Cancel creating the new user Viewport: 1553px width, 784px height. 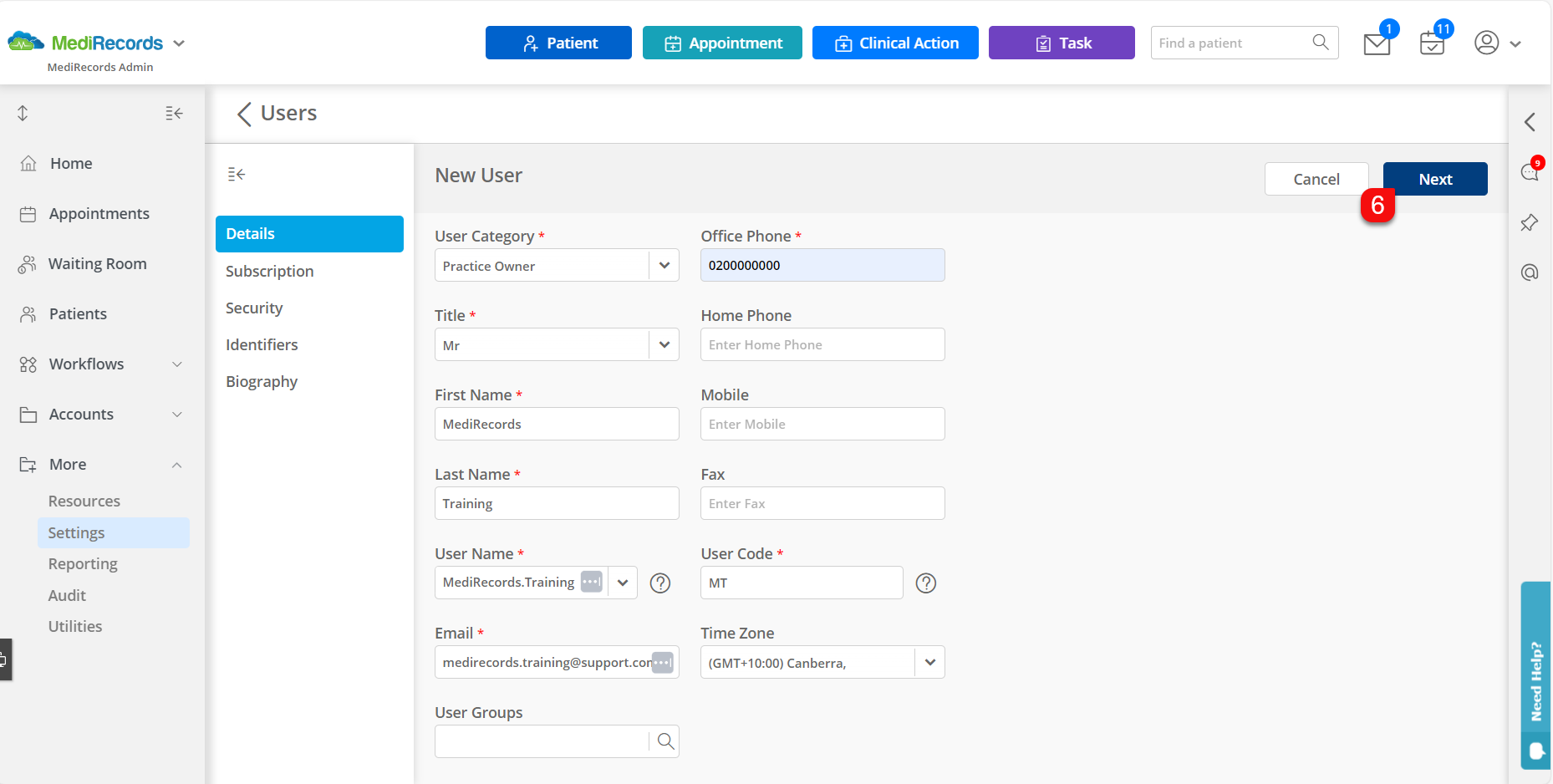click(x=1316, y=178)
